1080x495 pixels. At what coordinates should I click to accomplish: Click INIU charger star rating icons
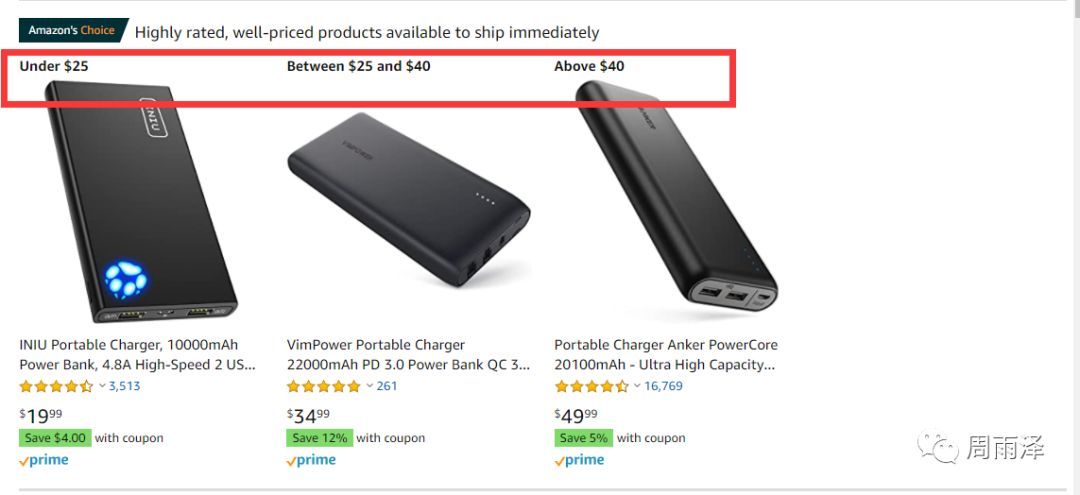click(x=56, y=387)
